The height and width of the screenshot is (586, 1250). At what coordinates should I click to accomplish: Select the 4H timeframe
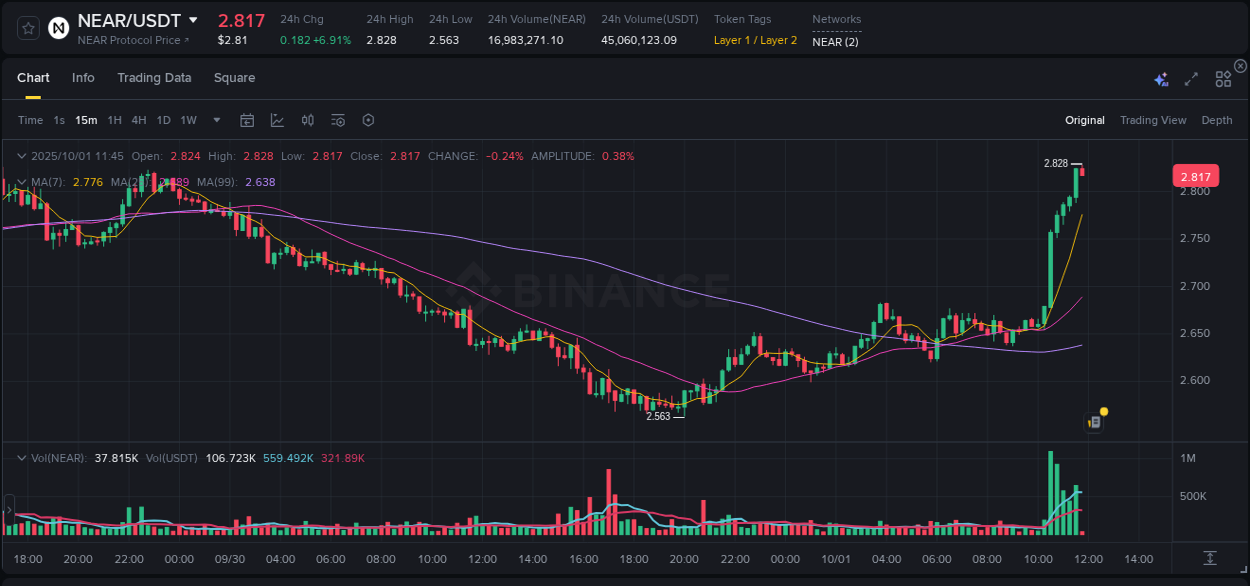point(138,120)
